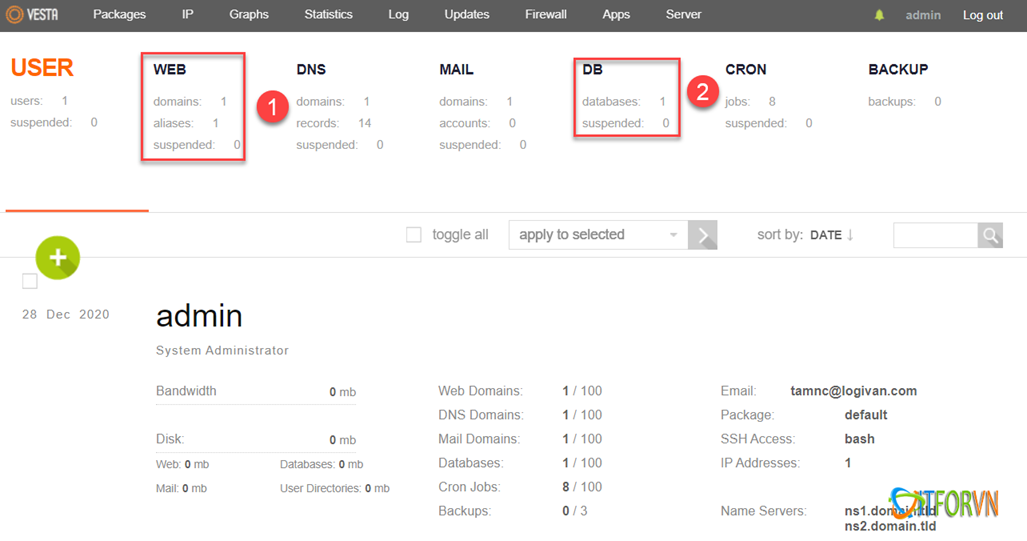Click the Vesta logo in top bar

coord(32,15)
